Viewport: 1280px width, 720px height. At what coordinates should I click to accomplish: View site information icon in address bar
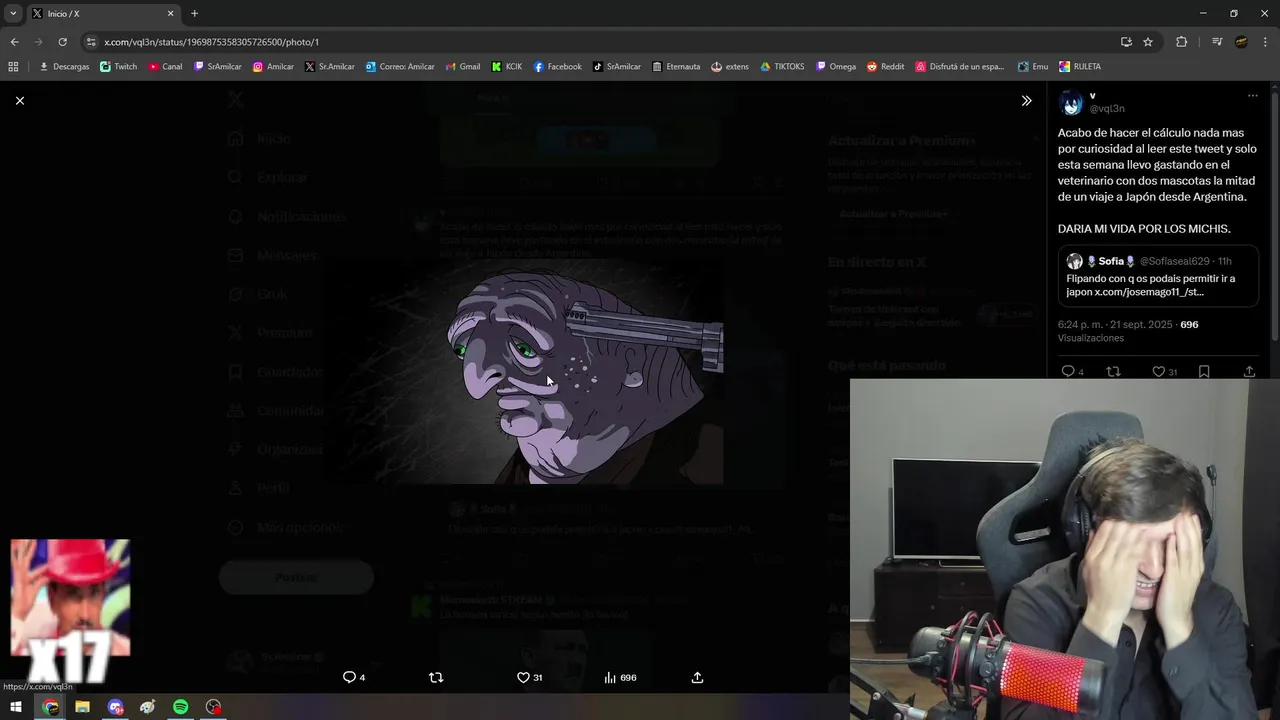pos(91,42)
